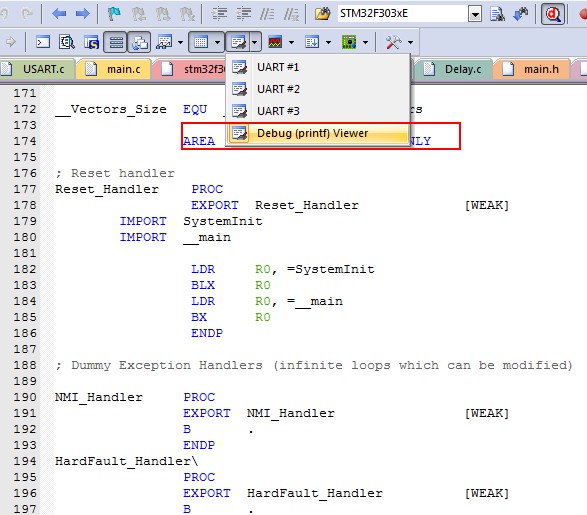
Task: Toggle the Call Stack window button
Action: 139,42
